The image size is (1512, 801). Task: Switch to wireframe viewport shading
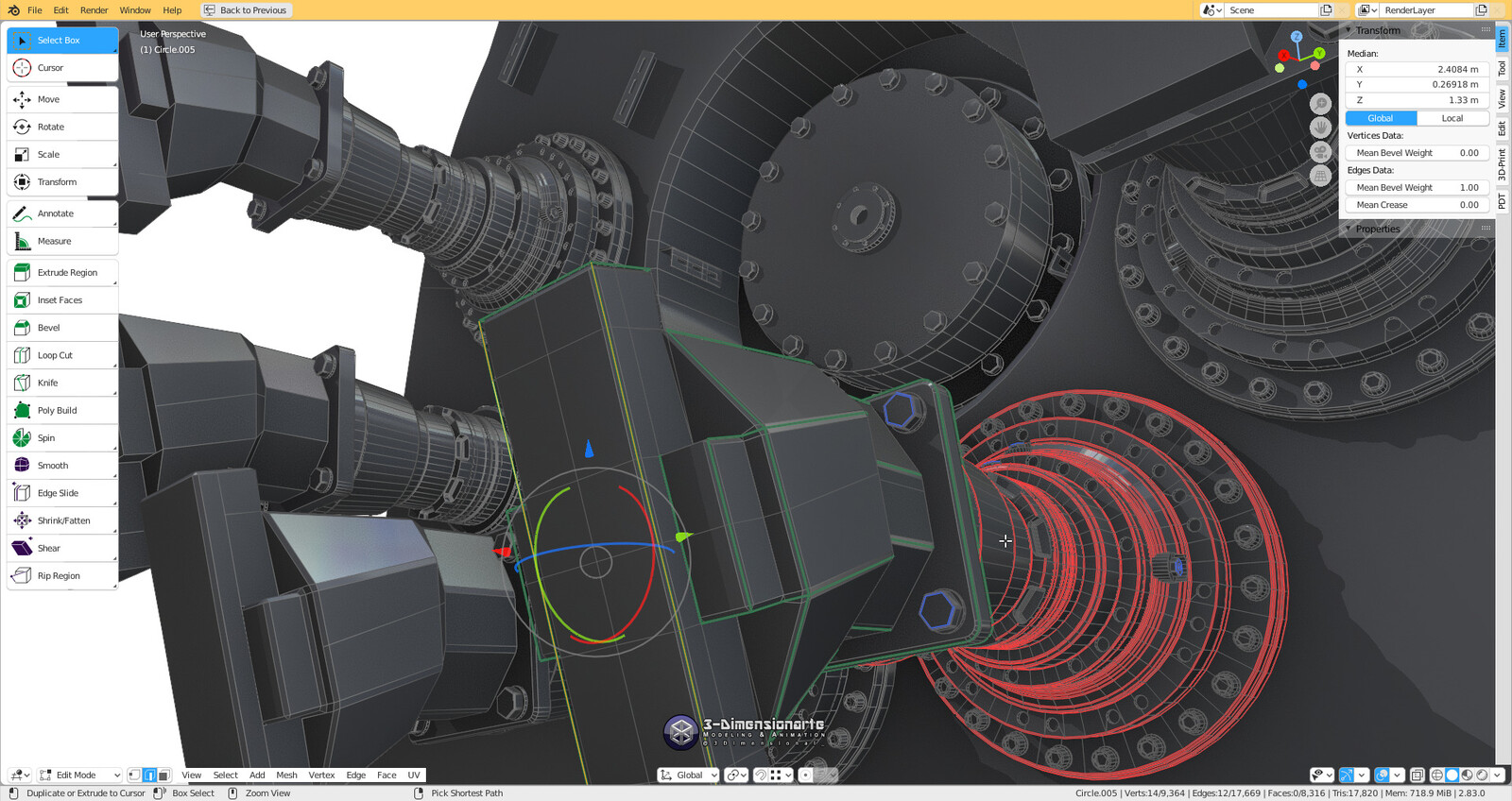[1437, 775]
